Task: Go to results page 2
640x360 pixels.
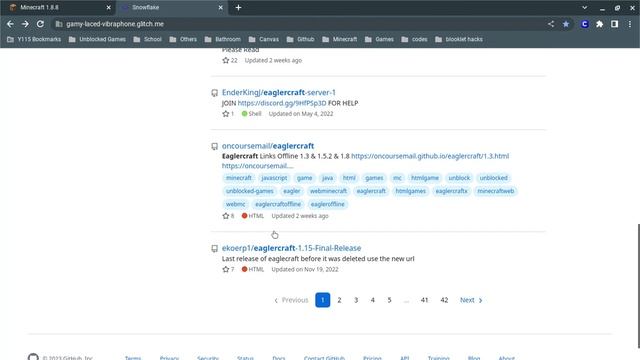Action: click(339, 300)
